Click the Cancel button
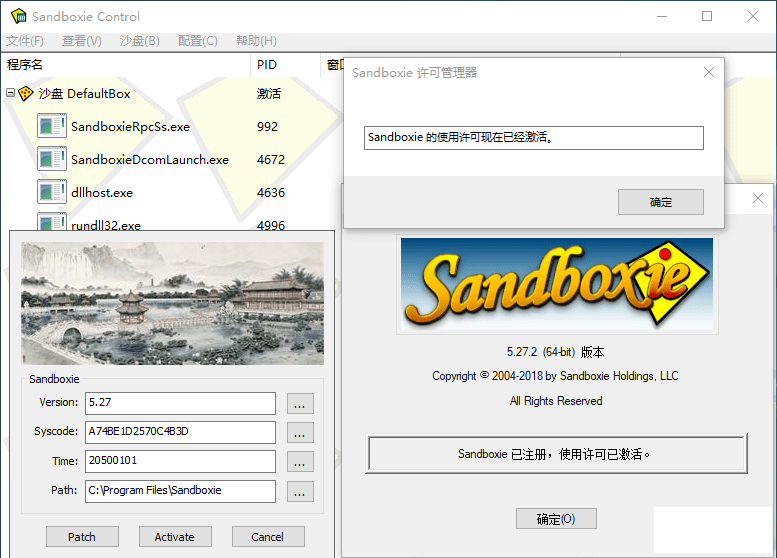This screenshot has height=558, width=777. pyautogui.click(x=268, y=537)
